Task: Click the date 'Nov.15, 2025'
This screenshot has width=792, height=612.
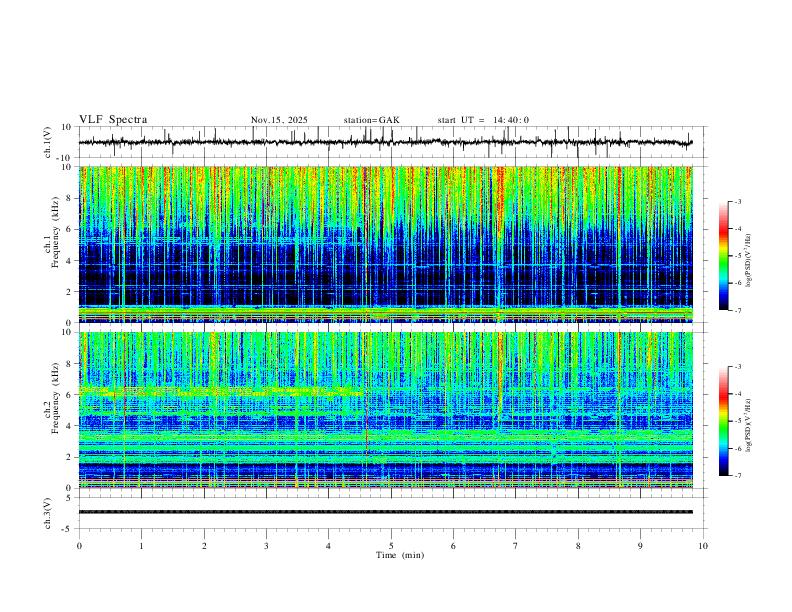Action: pyautogui.click(x=279, y=120)
